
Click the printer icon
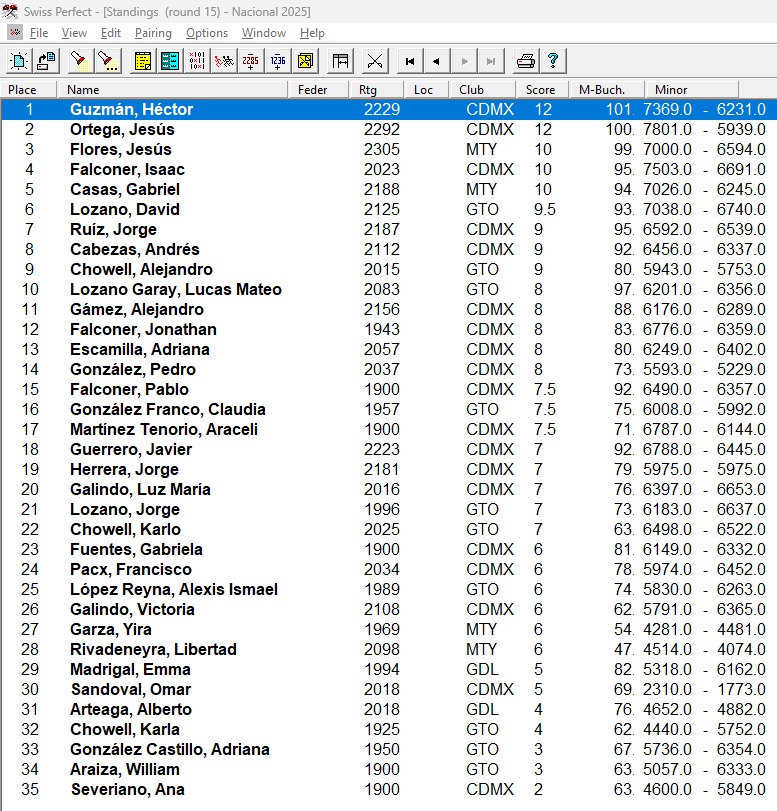tap(526, 61)
